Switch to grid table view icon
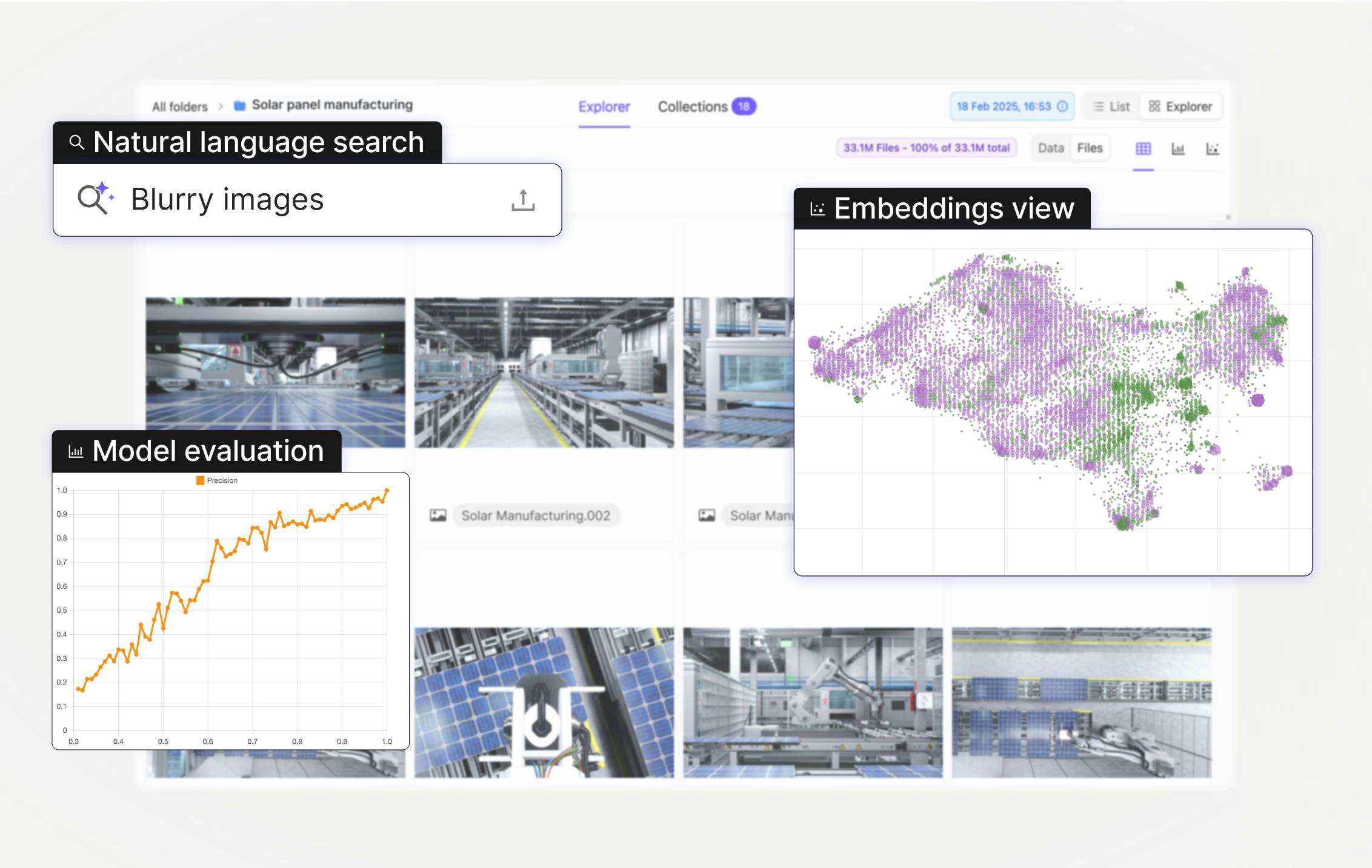This screenshot has width=1372, height=868. click(x=1143, y=149)
